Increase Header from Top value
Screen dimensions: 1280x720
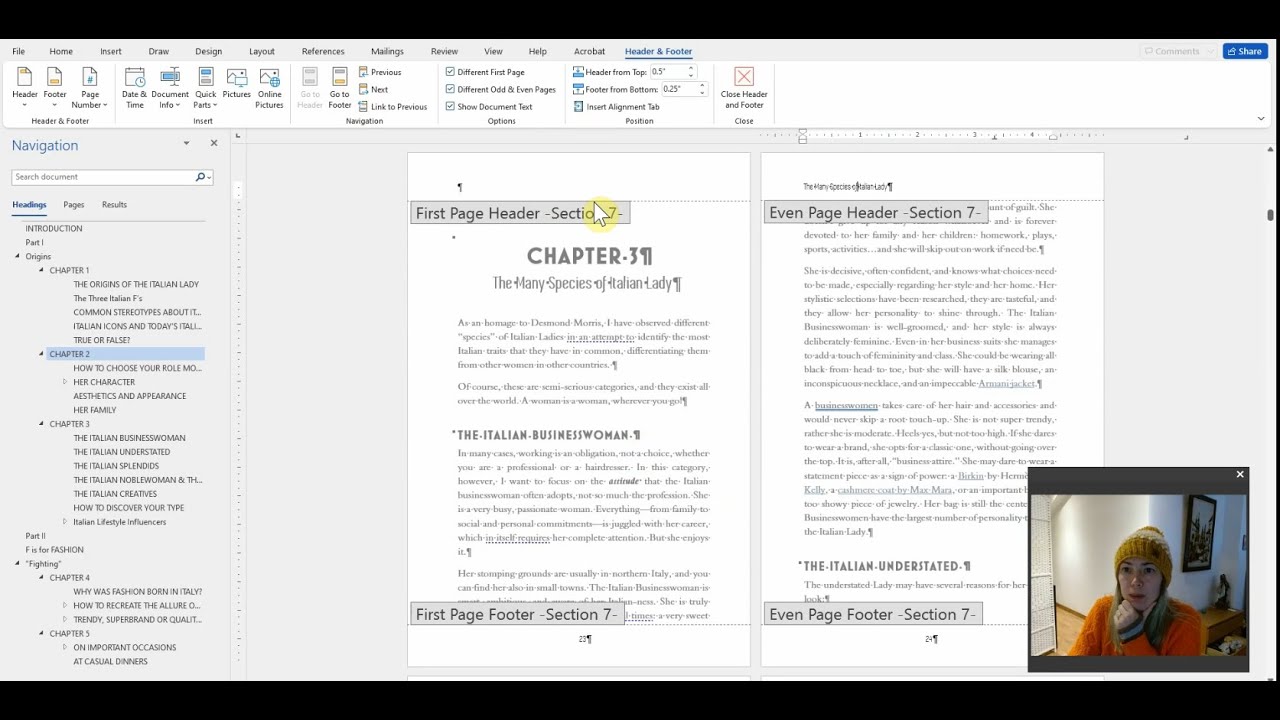point(690,69)
